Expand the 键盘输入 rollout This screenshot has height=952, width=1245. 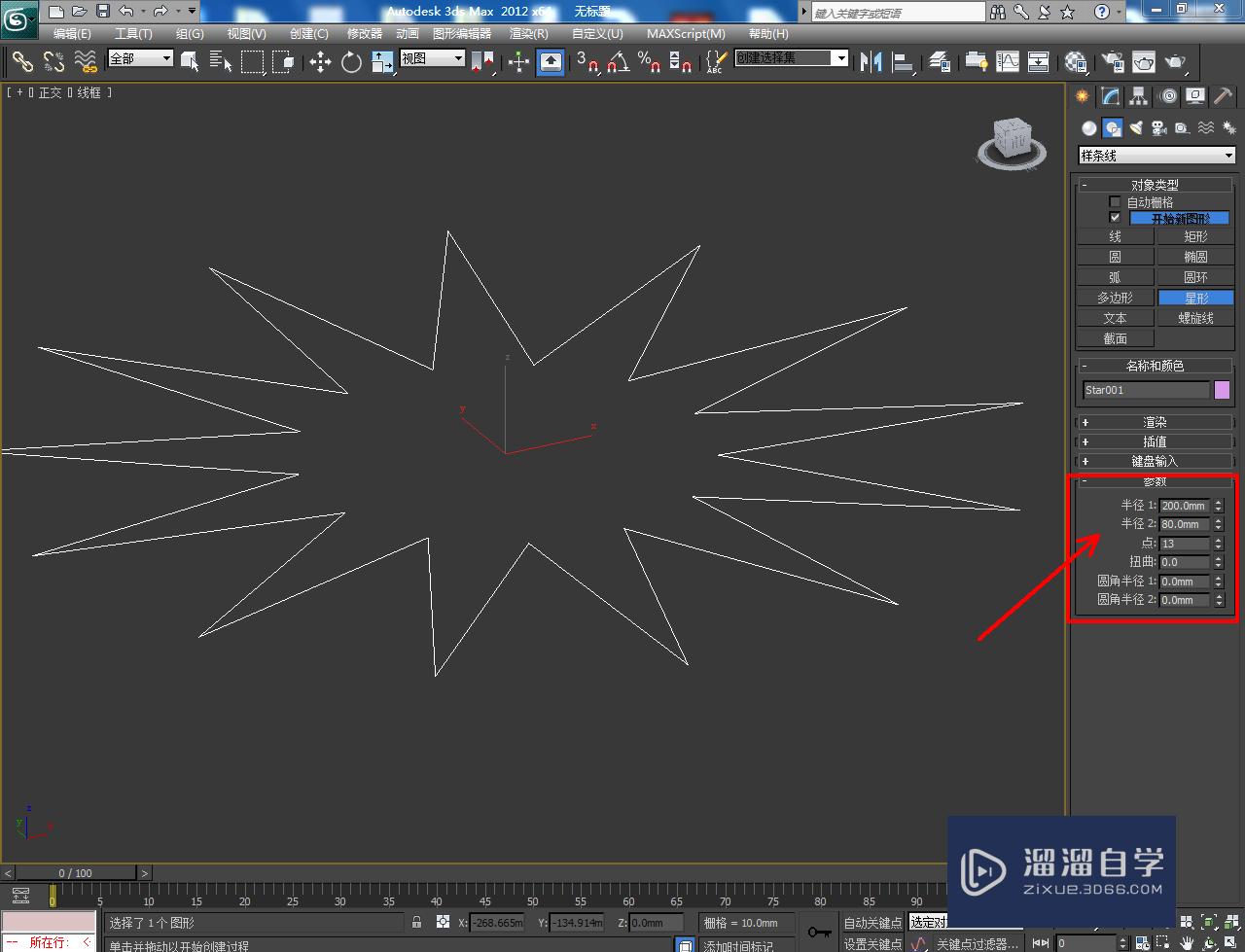[1155, 461]
